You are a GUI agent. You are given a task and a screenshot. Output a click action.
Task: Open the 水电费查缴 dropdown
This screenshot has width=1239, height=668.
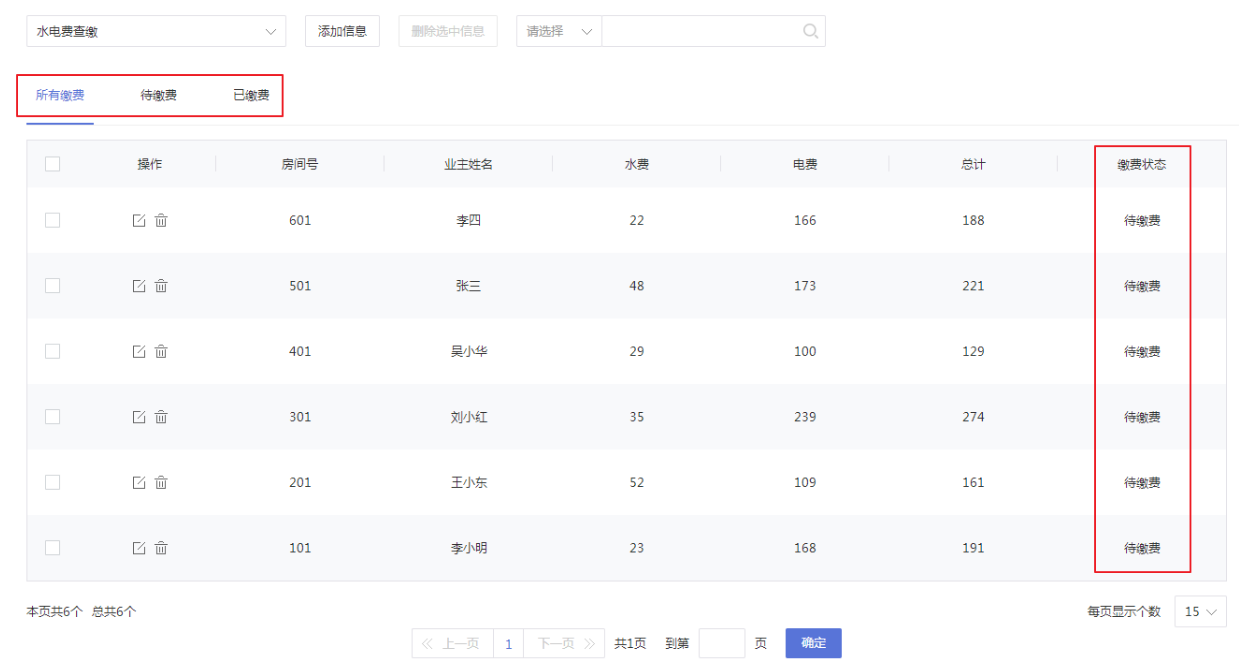(x=155, y=31)
